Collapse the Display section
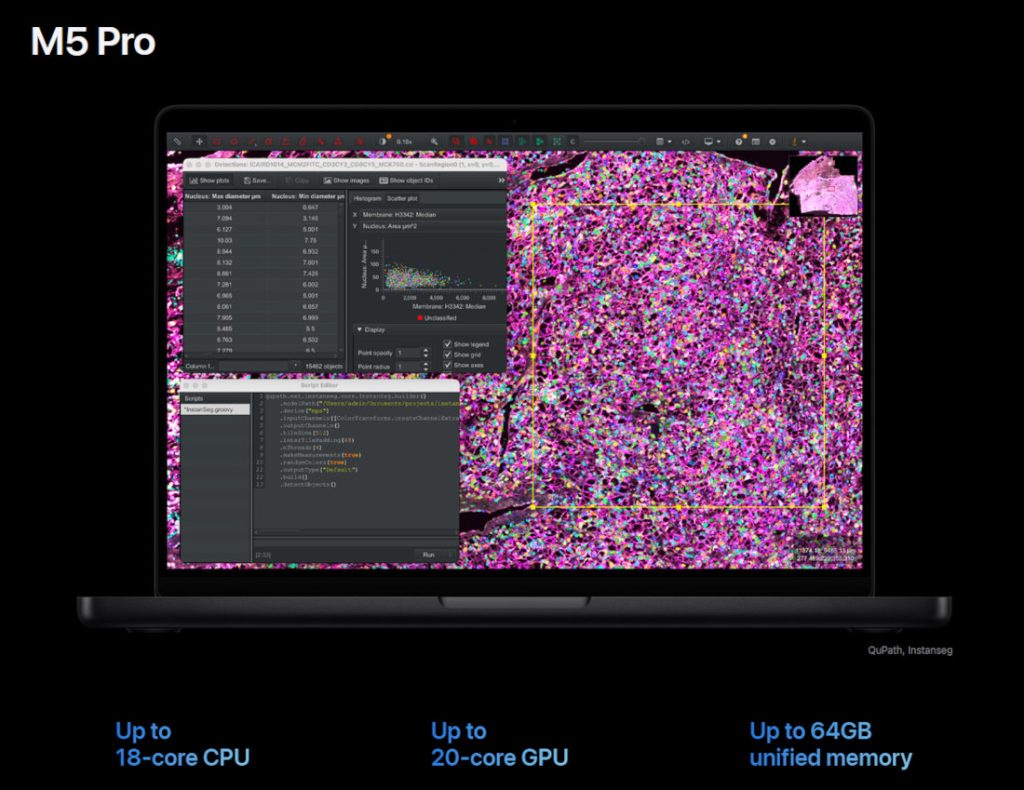1024x790 pixels. [x=359, y=329]
